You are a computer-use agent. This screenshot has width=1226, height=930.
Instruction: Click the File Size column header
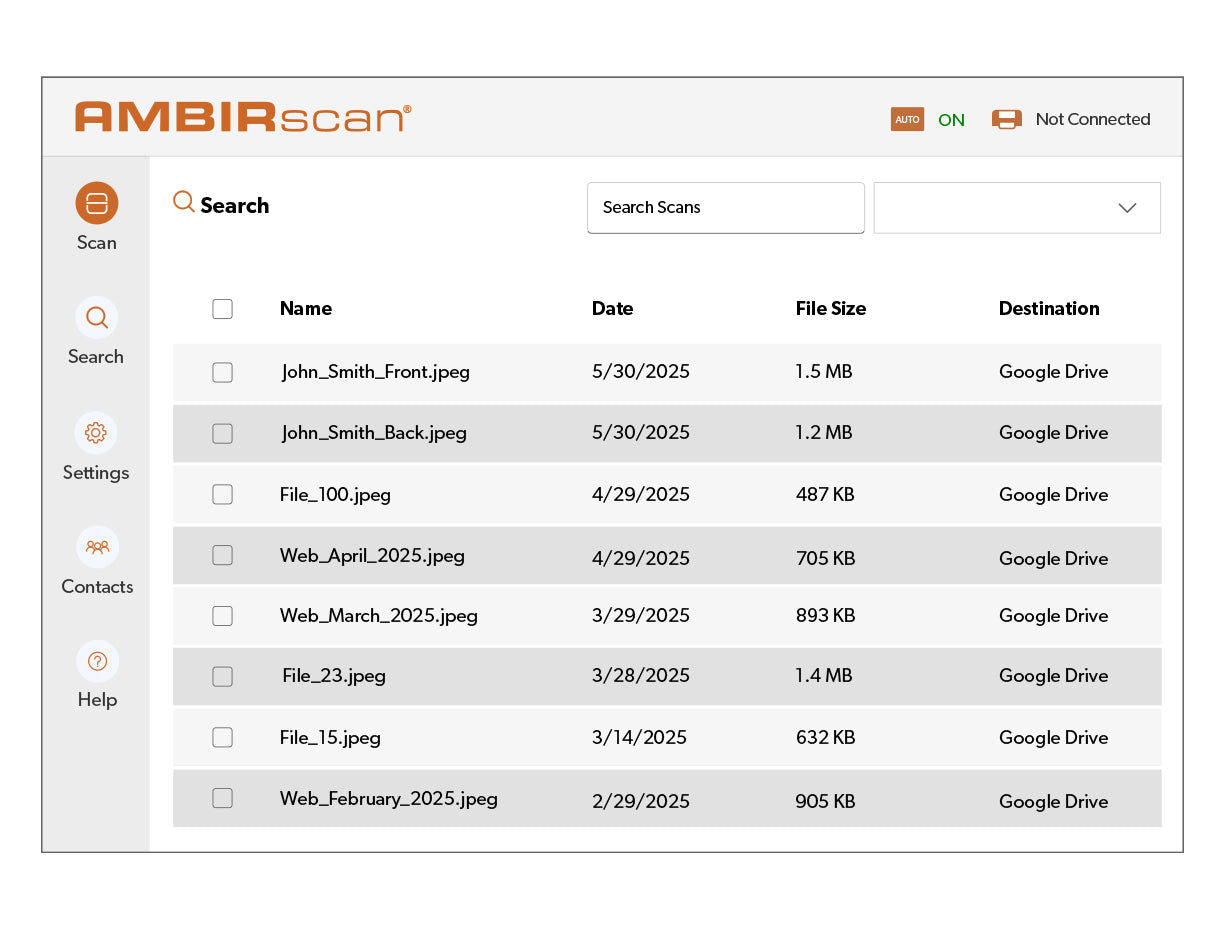[830, 309]
